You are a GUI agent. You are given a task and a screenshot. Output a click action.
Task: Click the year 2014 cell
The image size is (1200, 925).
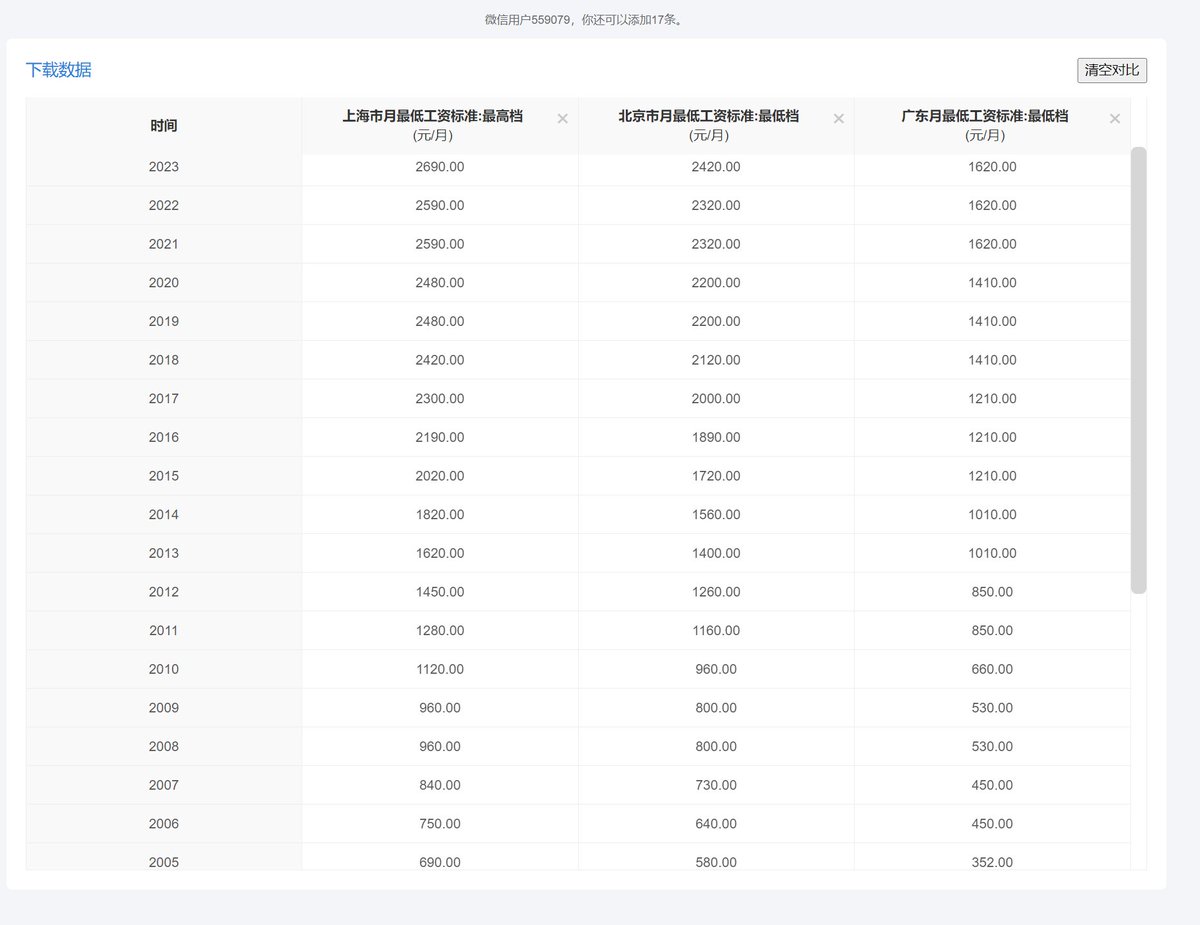coord(164,515)
